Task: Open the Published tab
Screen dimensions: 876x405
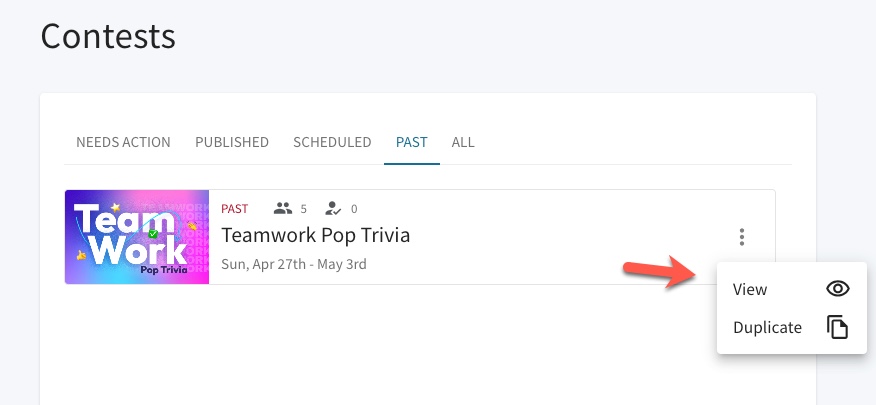Action: 232,142
